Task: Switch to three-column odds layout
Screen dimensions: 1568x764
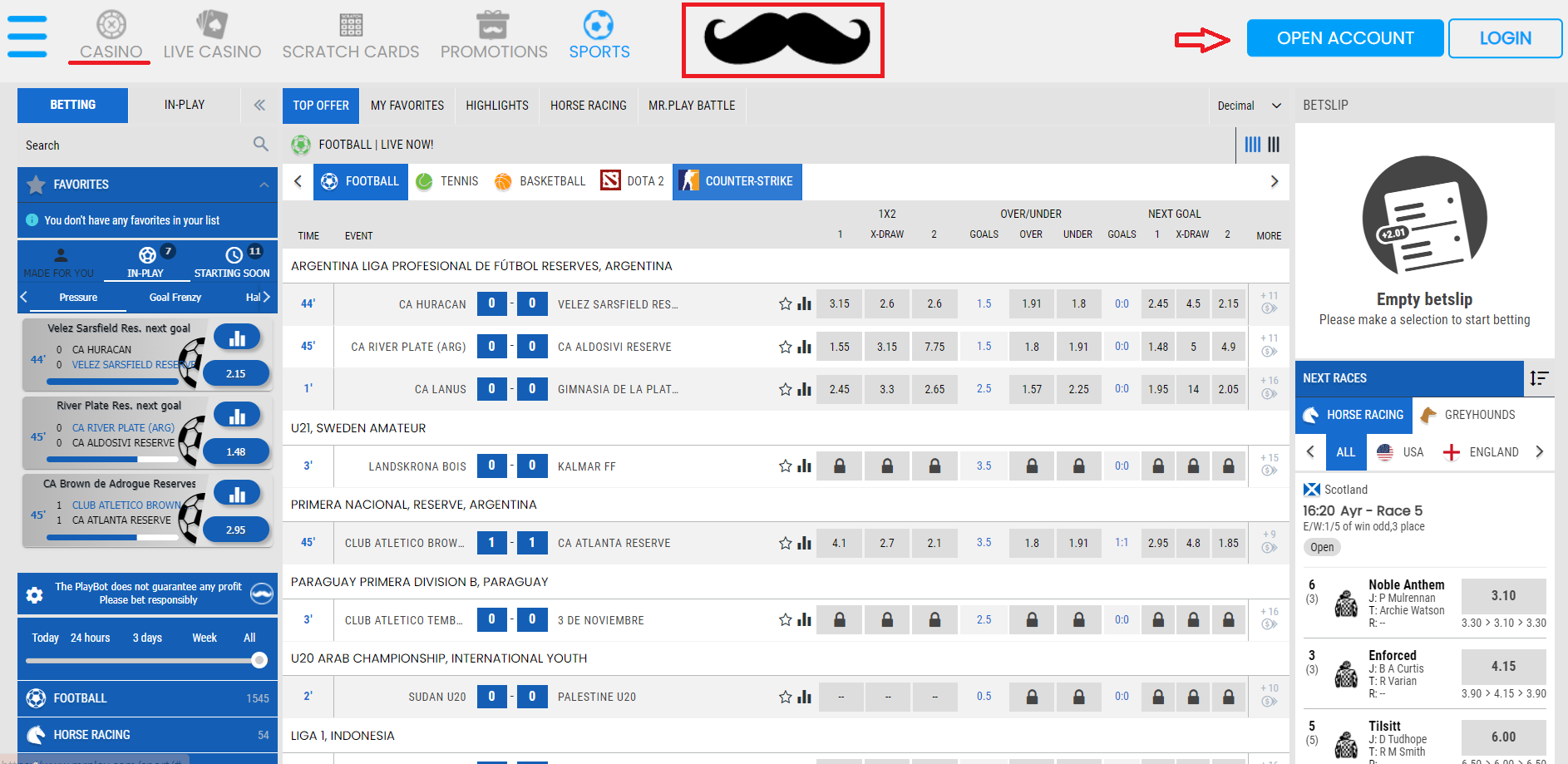Action: click(x=1274, y=145)
